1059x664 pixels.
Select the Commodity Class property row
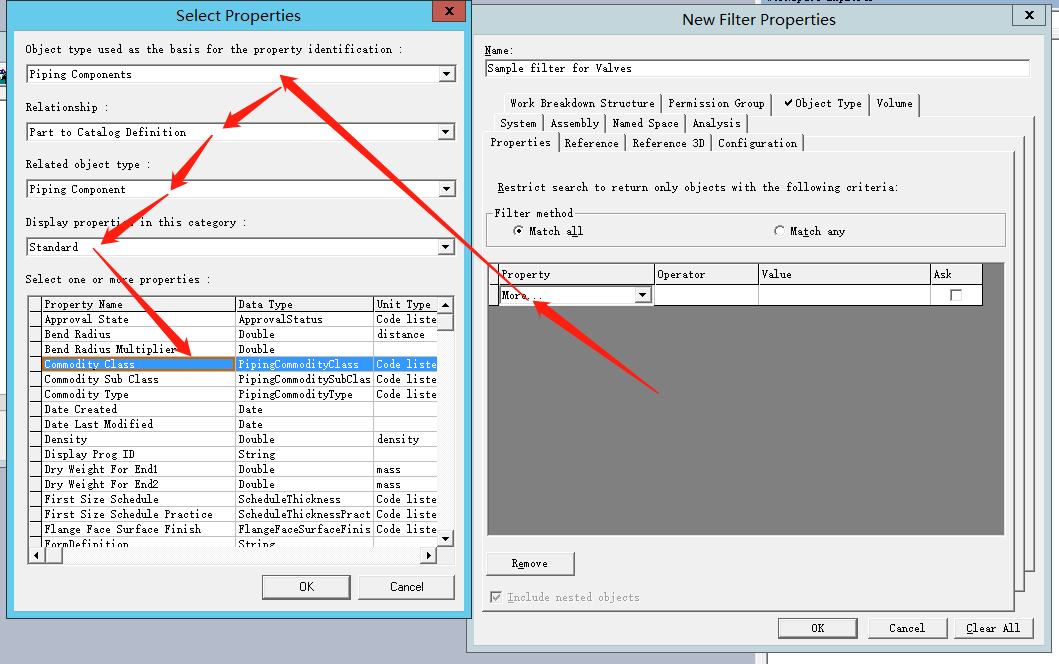(233, 364)
